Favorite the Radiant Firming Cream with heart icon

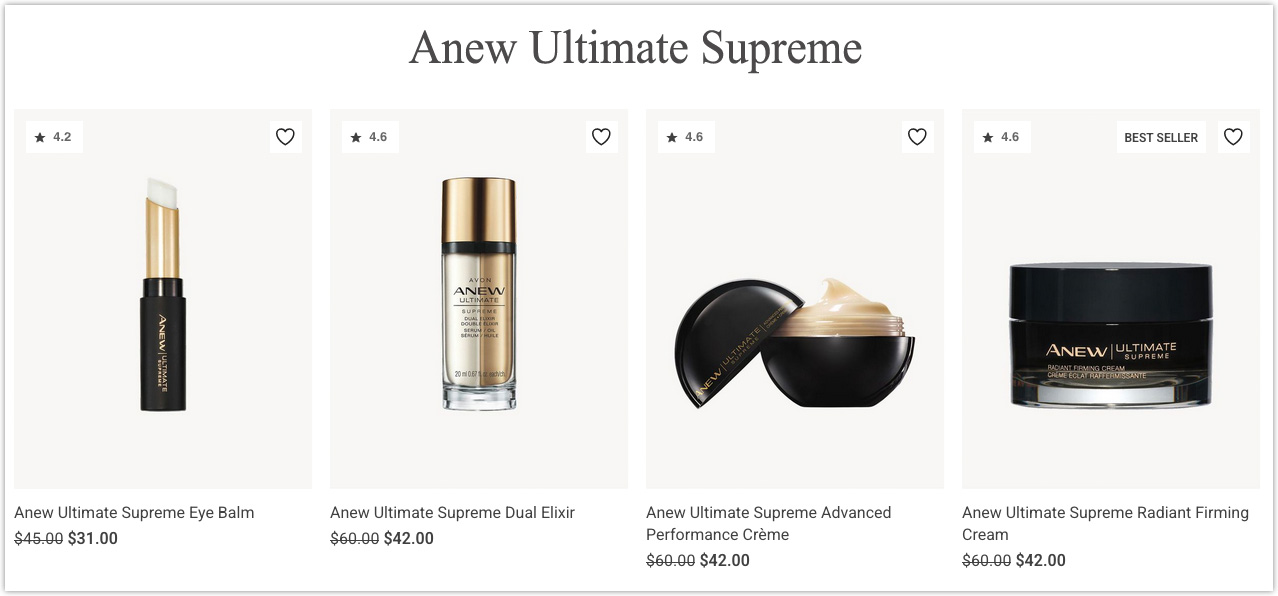click(x=1233, y=136)
